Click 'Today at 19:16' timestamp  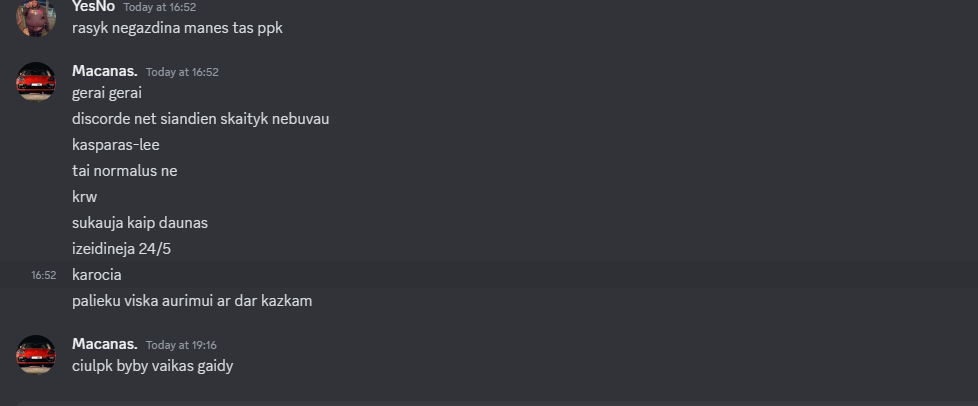pyautogui.click(x=182, y=345)
